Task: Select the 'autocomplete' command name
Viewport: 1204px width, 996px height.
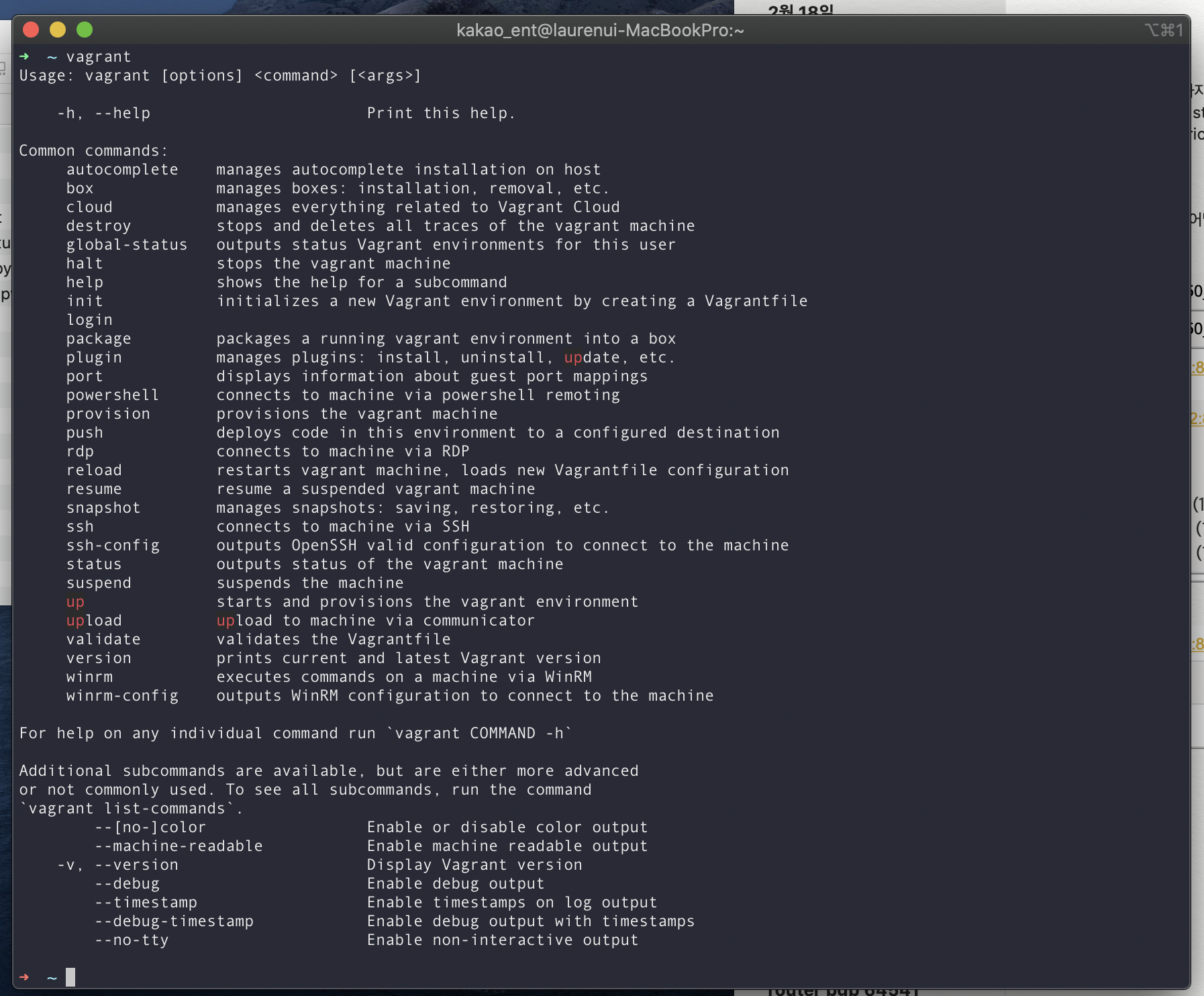Action: 122,170
